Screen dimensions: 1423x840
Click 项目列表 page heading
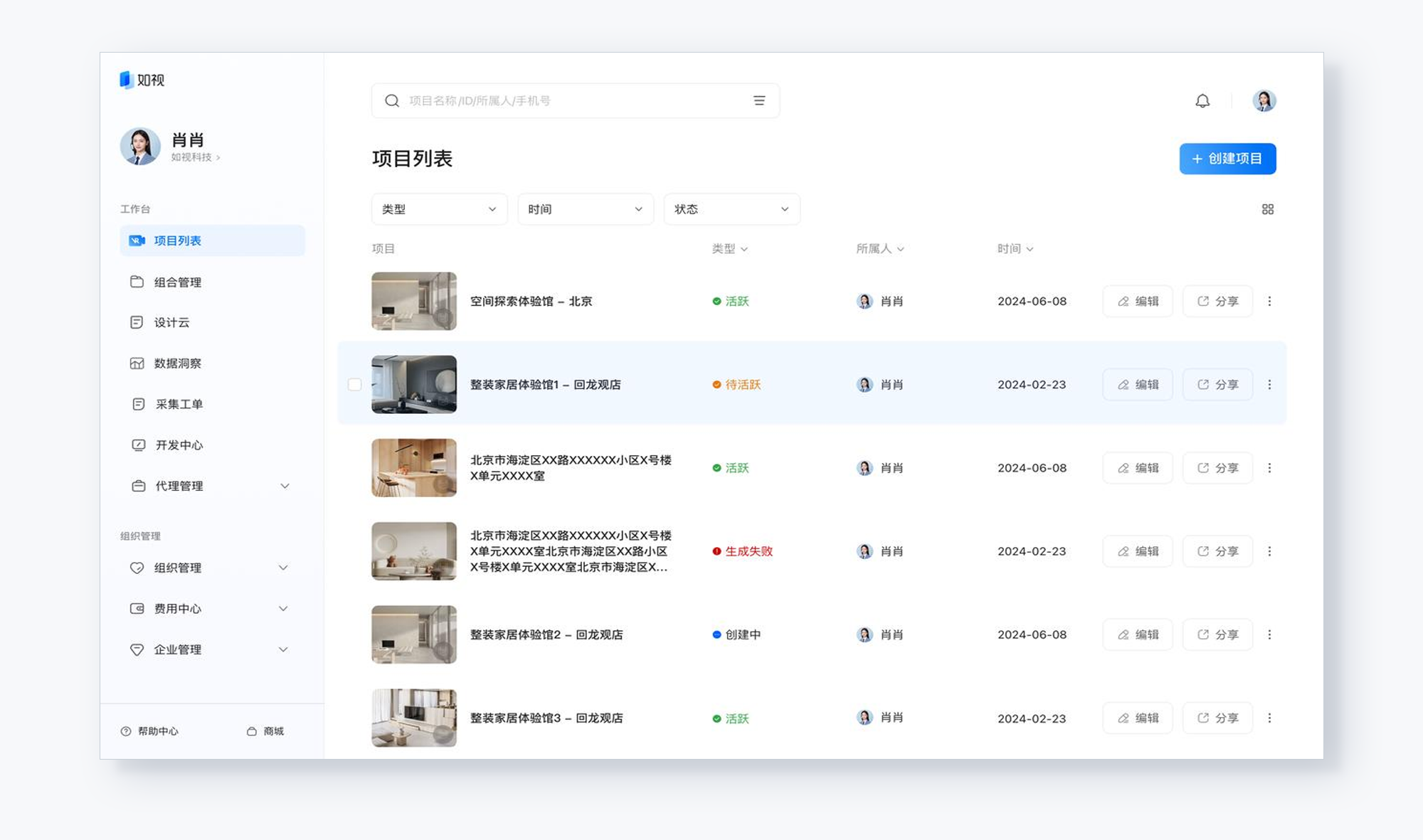pyautogui.click(x=412, y=159)
